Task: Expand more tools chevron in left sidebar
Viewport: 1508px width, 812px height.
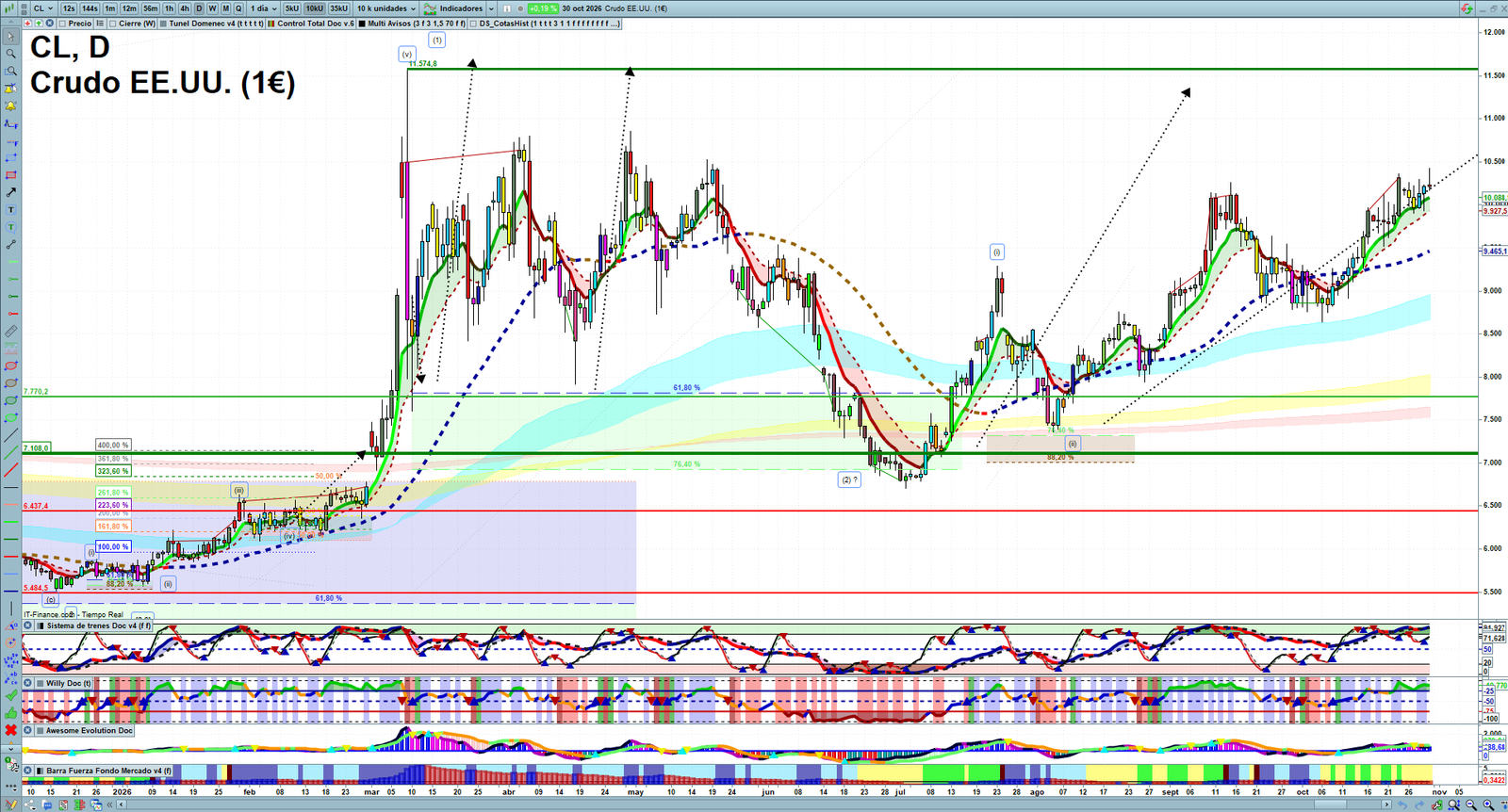Action: (10, 749)
